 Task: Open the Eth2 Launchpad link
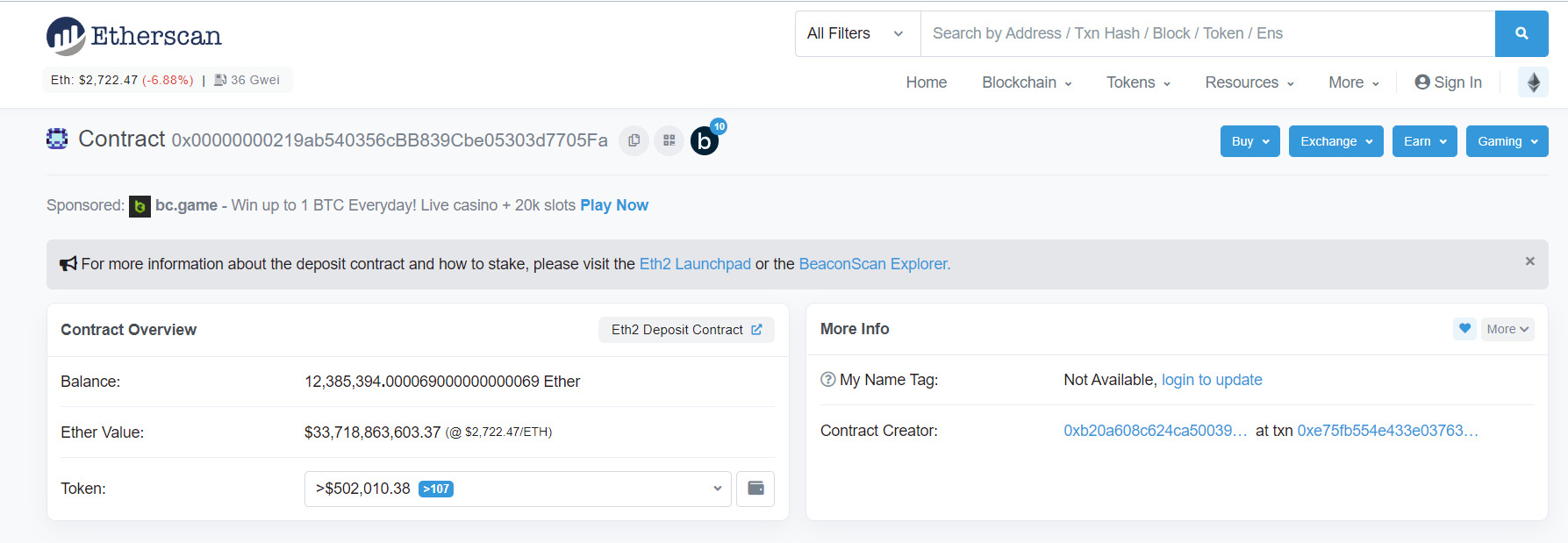[695, 264]
